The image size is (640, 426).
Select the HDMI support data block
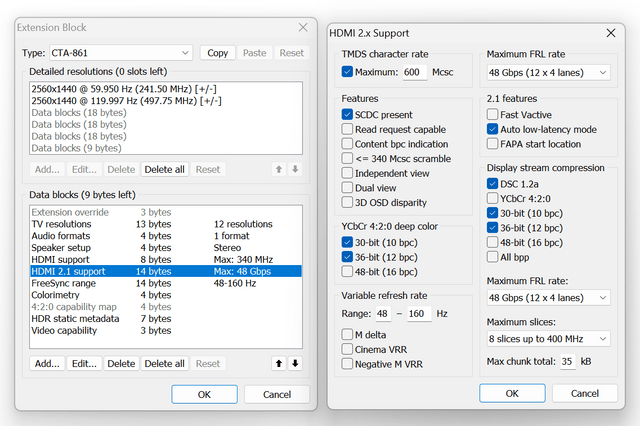(166, 260)
